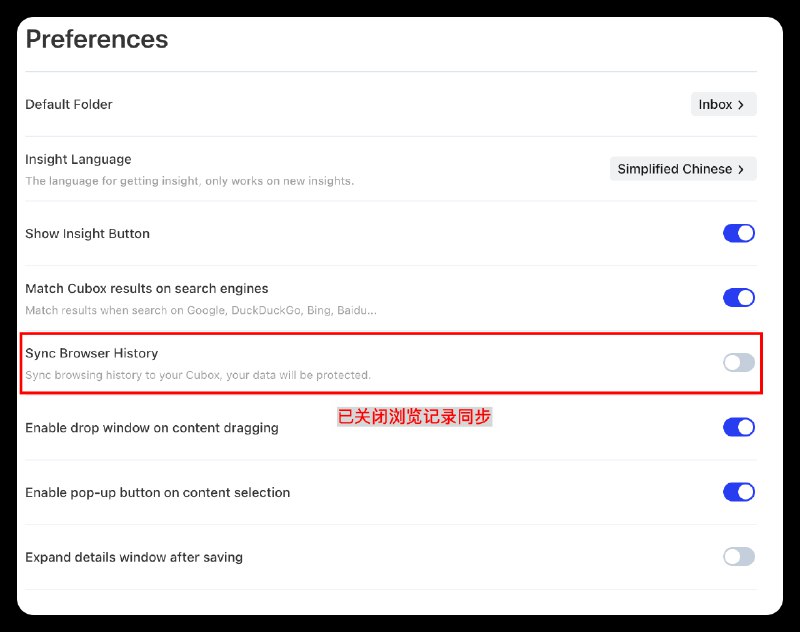Click the Match Cubox results label

pos(146,288)
